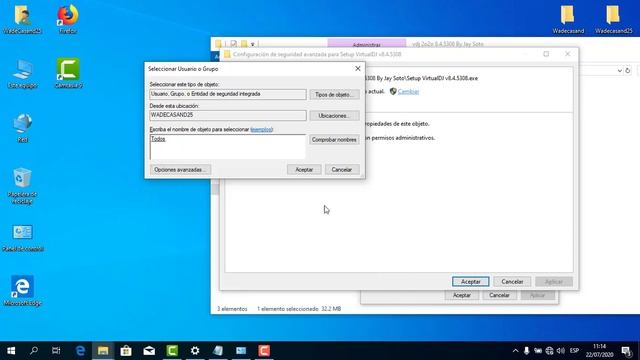Viewport: 640px width, 360px height.
Task: Show hidden system tray icons
Action: pos(515,351)
